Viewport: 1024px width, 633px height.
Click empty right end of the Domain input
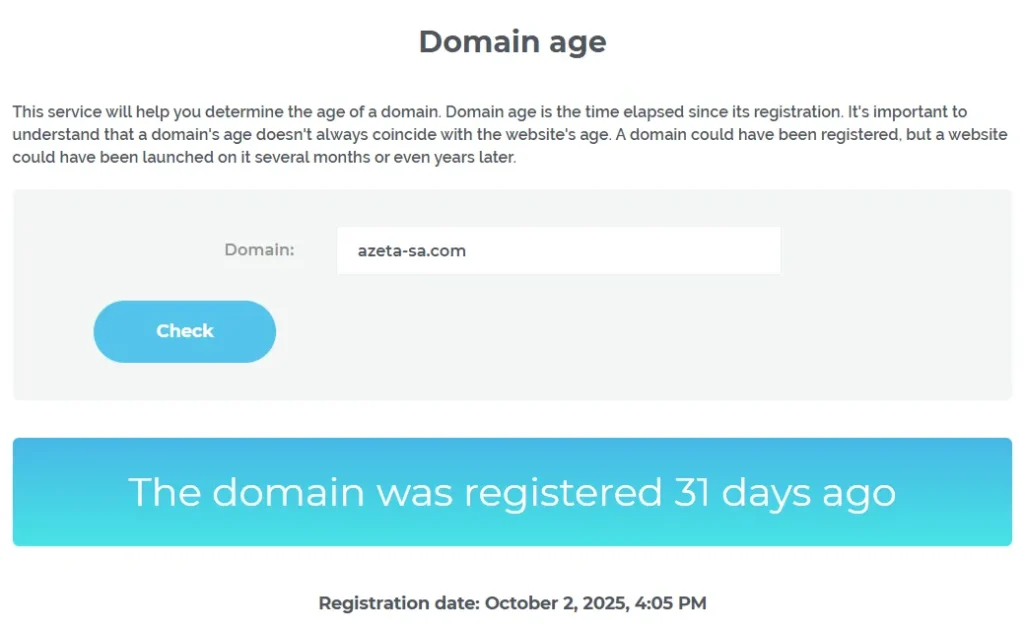point(740,251)
